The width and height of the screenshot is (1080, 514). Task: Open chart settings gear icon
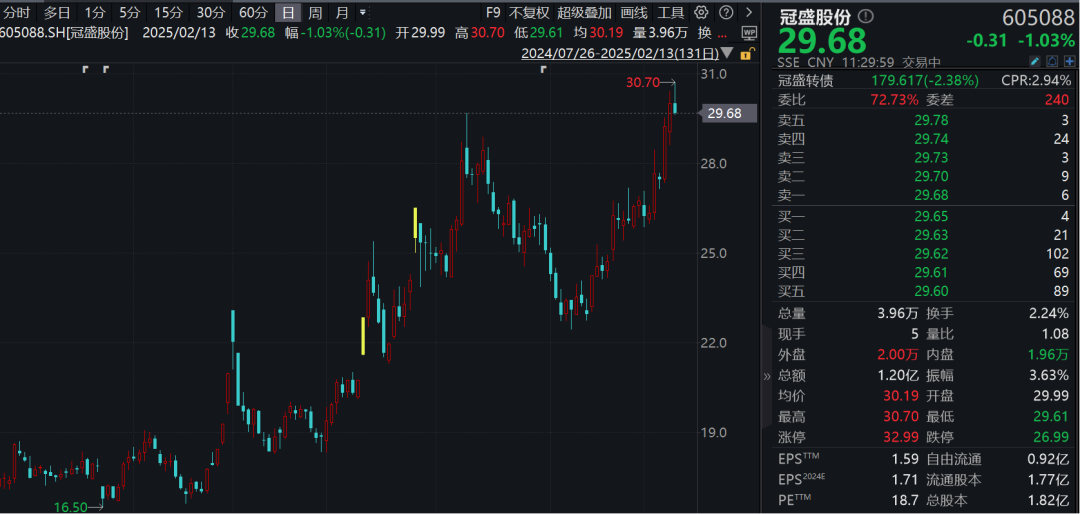point(700,13)
